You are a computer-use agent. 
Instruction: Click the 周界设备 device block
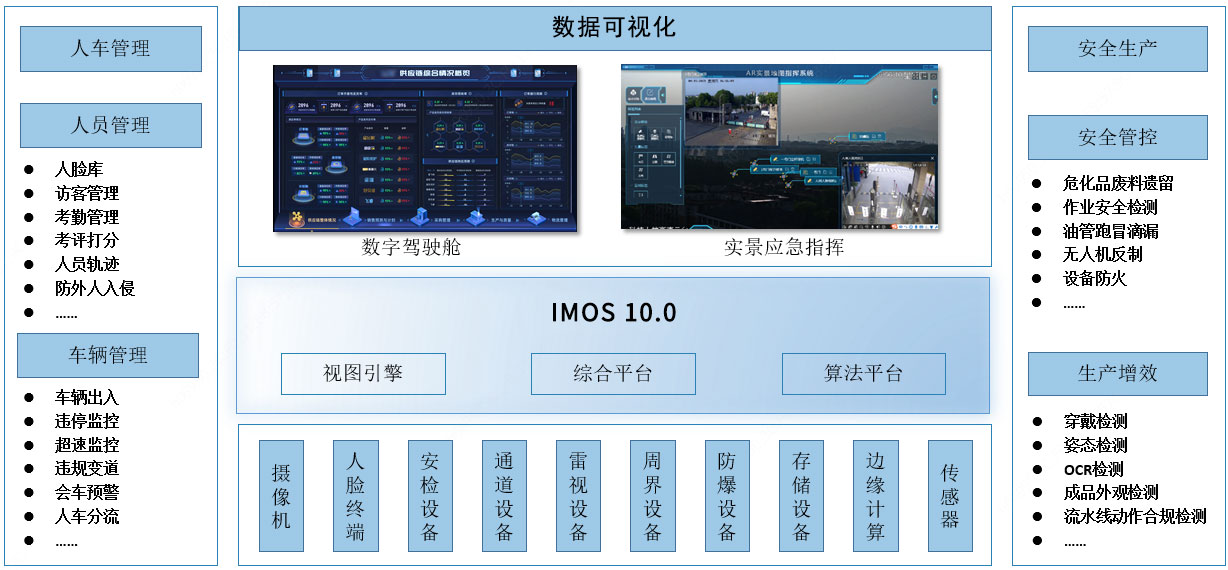[x=653, y=496]
